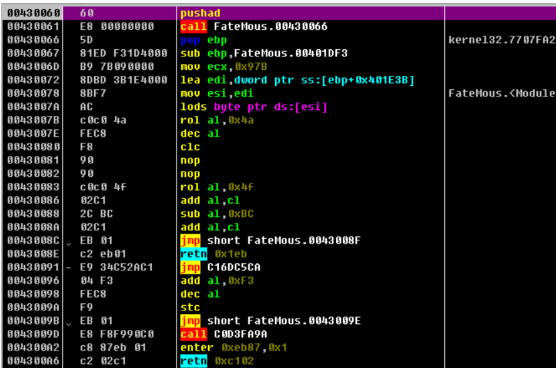
Task: Click add al,cl at address 0043008A
Action: pos(210,227)
